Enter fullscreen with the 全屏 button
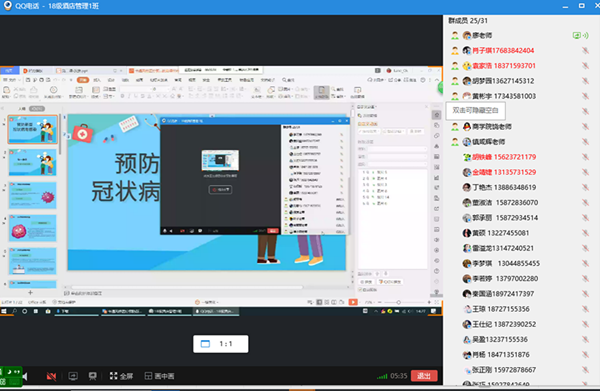Screen dimensions: 600x391 pos(121,376)
